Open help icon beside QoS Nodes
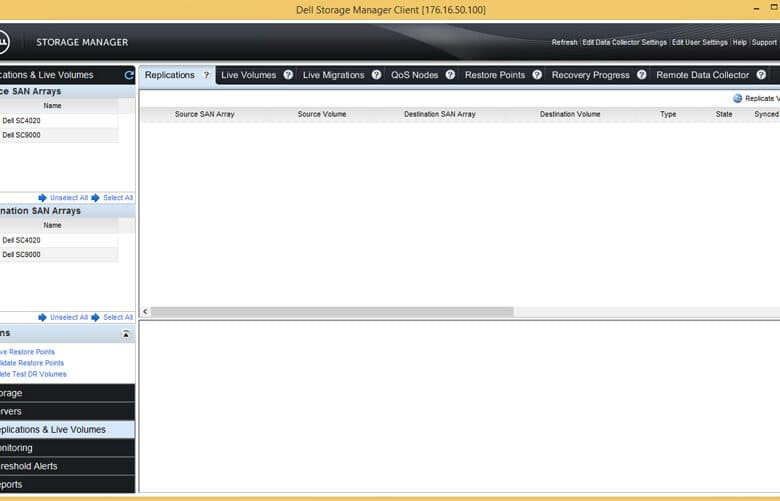780x501 pixels. 450,75
